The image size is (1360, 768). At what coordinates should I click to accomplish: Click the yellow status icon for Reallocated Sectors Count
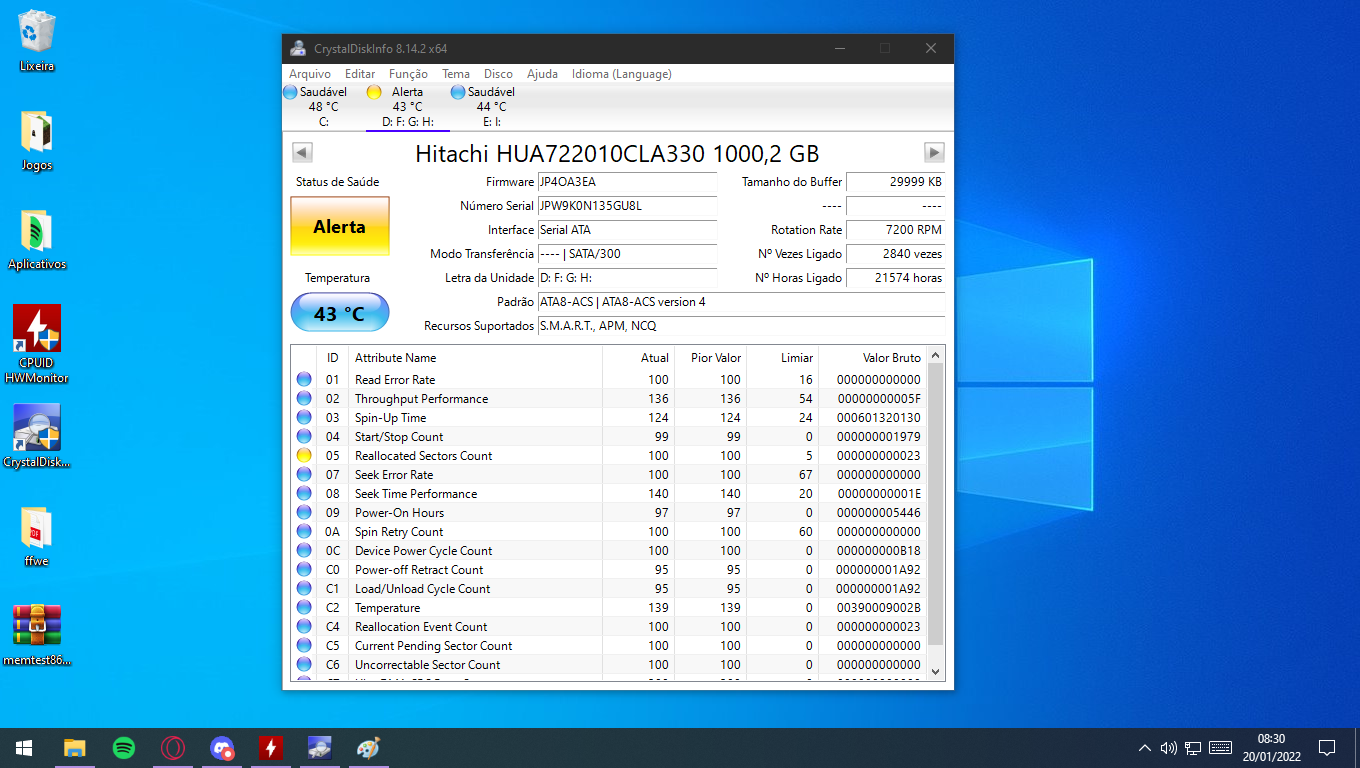[304, 456]
